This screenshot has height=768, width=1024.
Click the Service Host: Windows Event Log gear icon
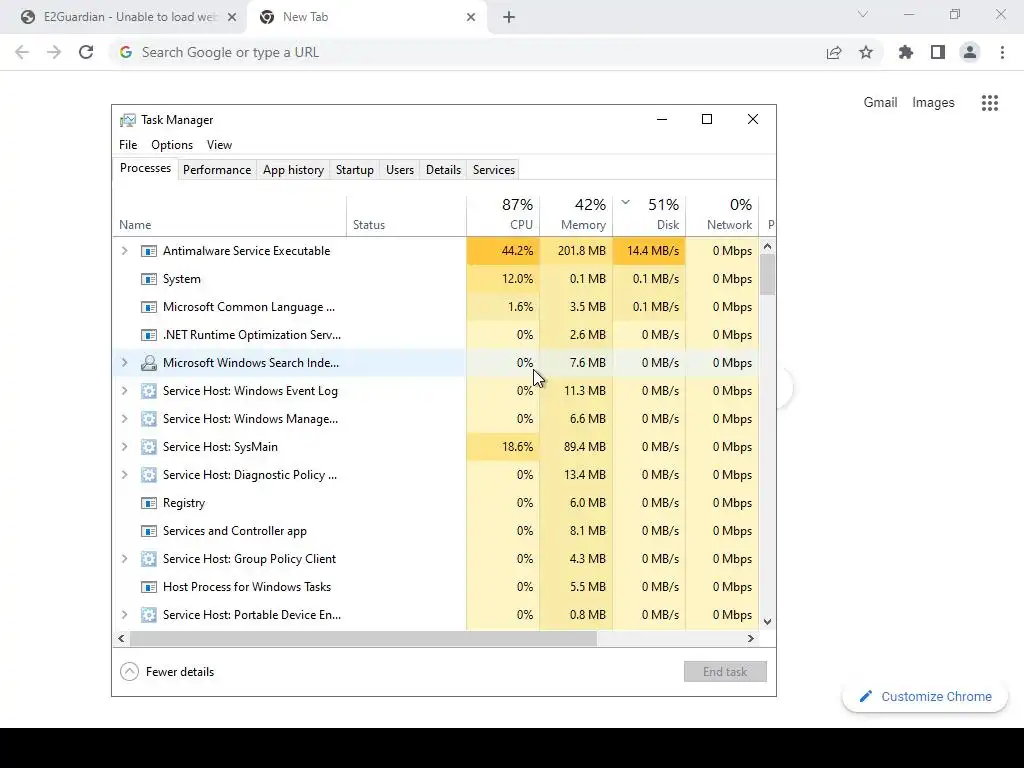click(x=149, y=391)
